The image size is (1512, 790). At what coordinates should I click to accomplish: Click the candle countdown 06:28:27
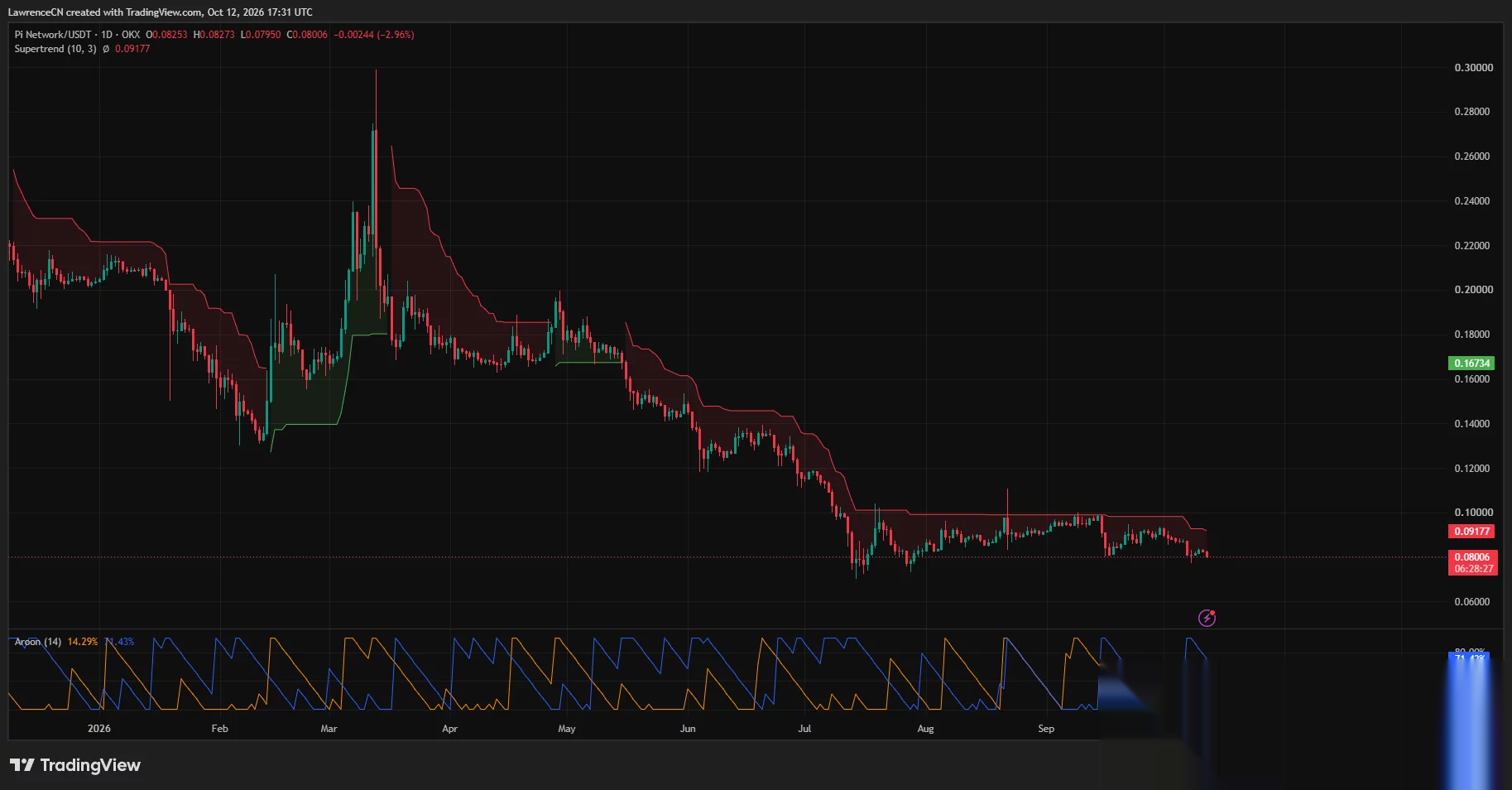[1473, 569]
